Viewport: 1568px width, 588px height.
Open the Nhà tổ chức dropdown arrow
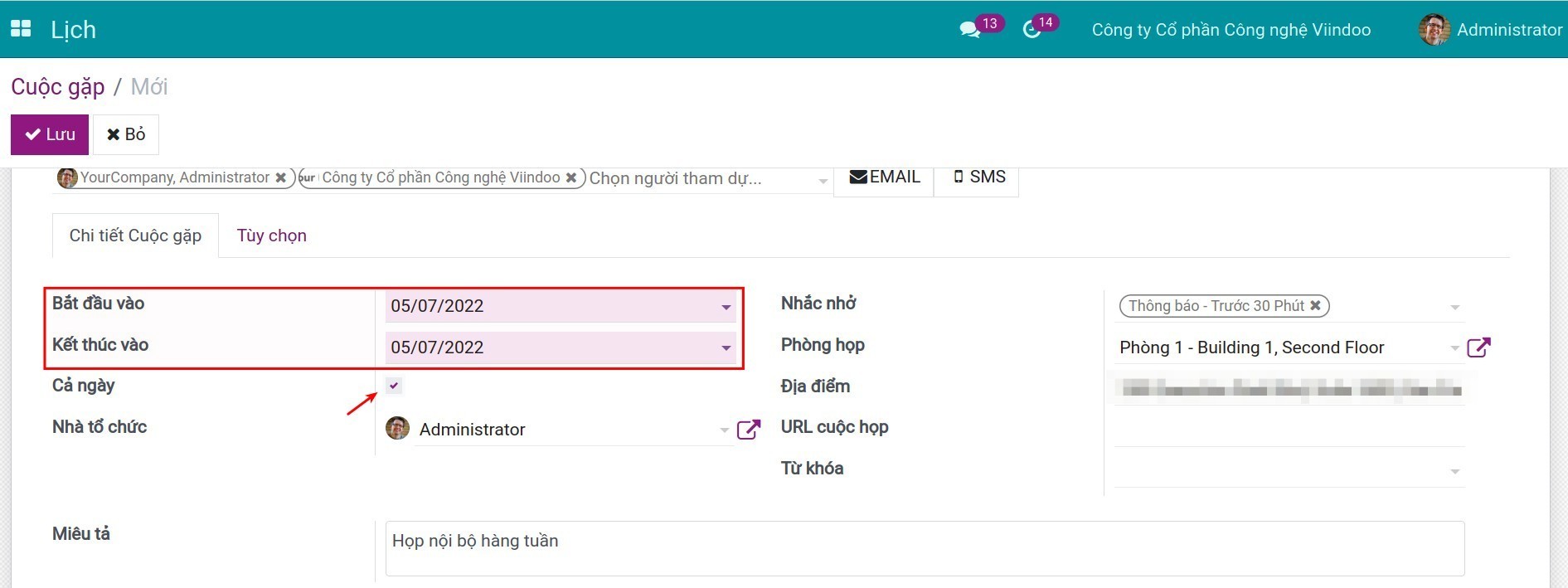point(724,430)
